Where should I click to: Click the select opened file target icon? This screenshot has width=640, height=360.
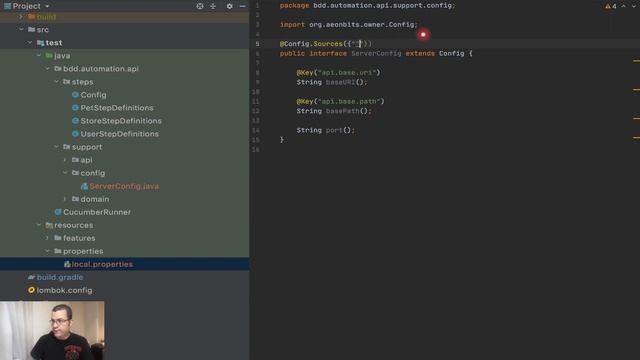click(200, 6)
